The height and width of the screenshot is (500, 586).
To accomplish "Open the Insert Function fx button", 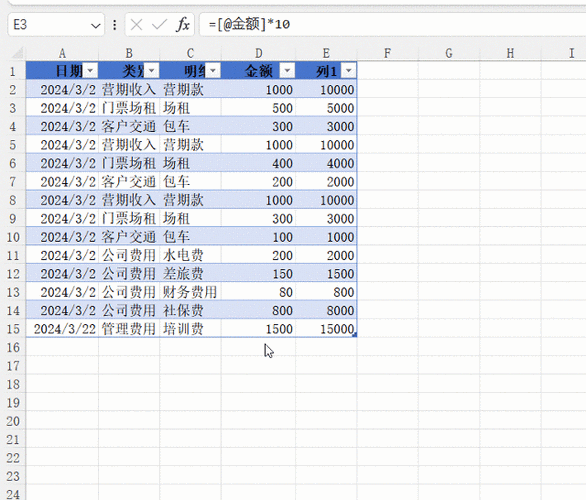I will (183, 25).
